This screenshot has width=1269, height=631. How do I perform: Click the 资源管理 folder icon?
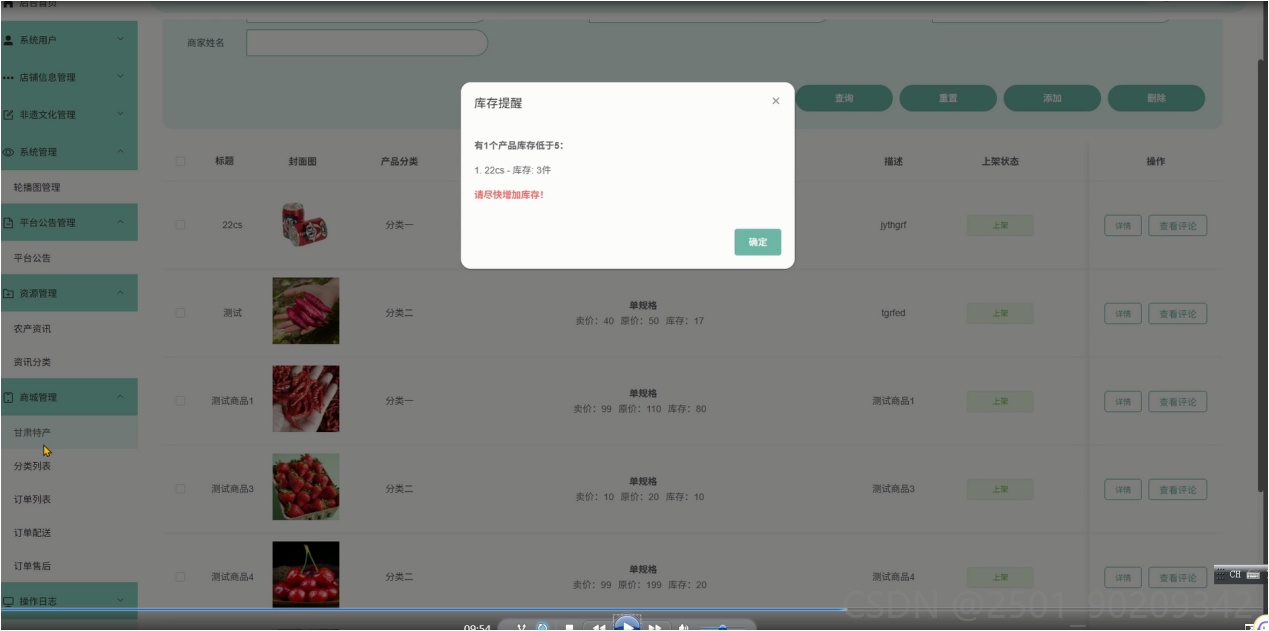[9, 294]
